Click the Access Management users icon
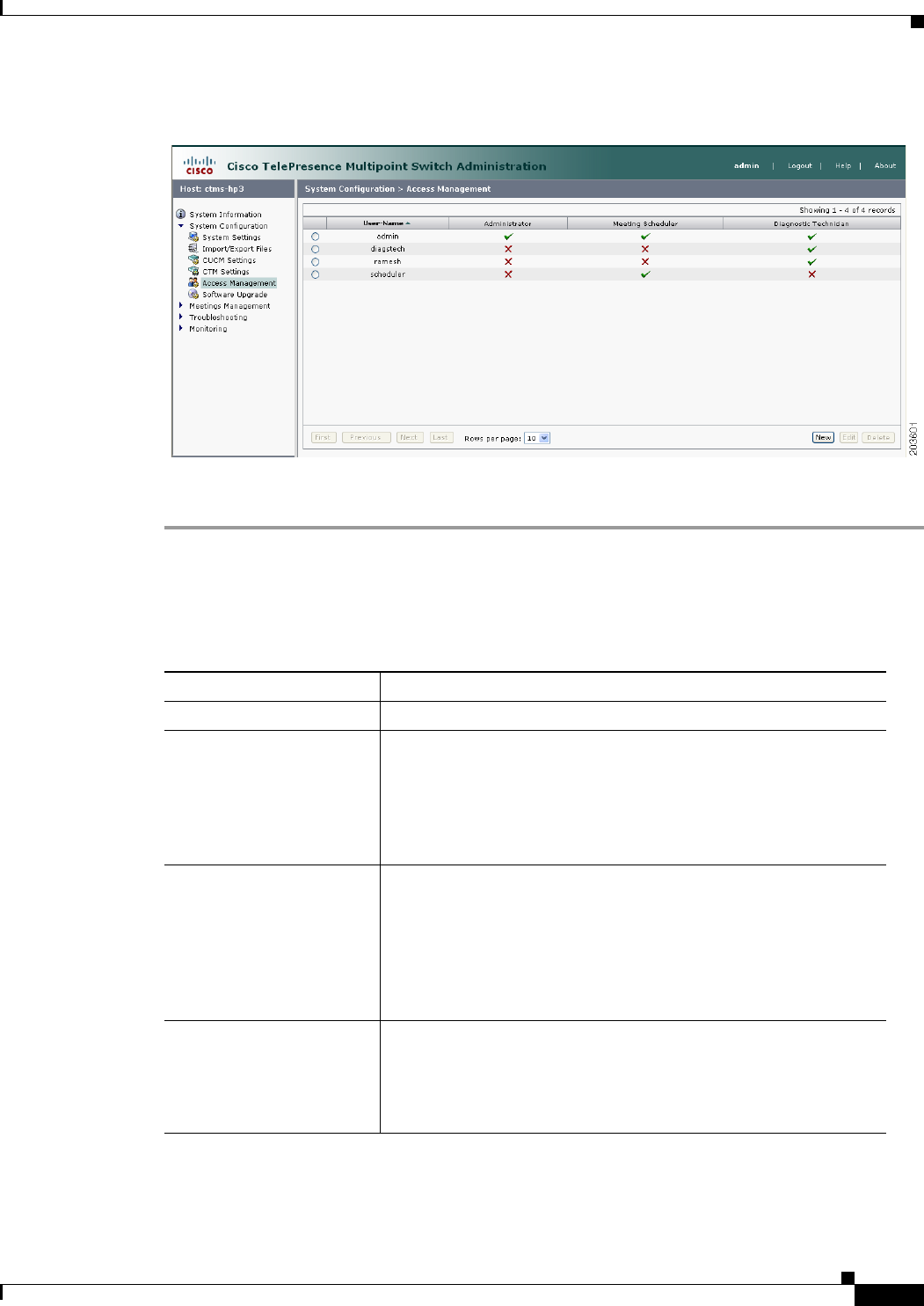The width and height of the screenshot is (924, 1306). pyautogui.click(x=193, y=283)
